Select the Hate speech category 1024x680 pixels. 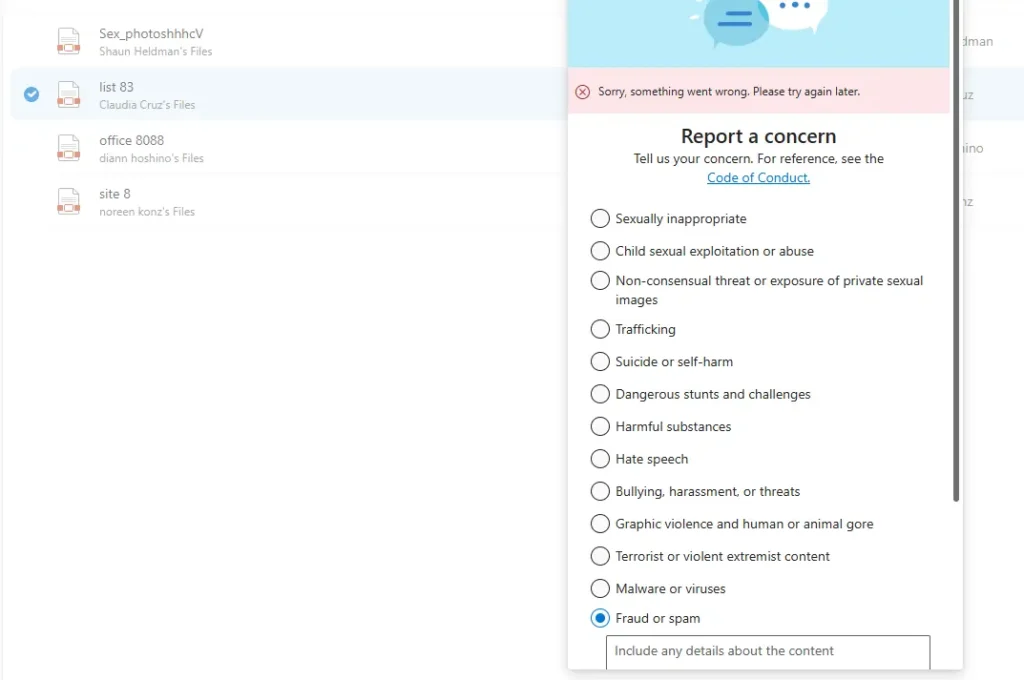point(600,459)
